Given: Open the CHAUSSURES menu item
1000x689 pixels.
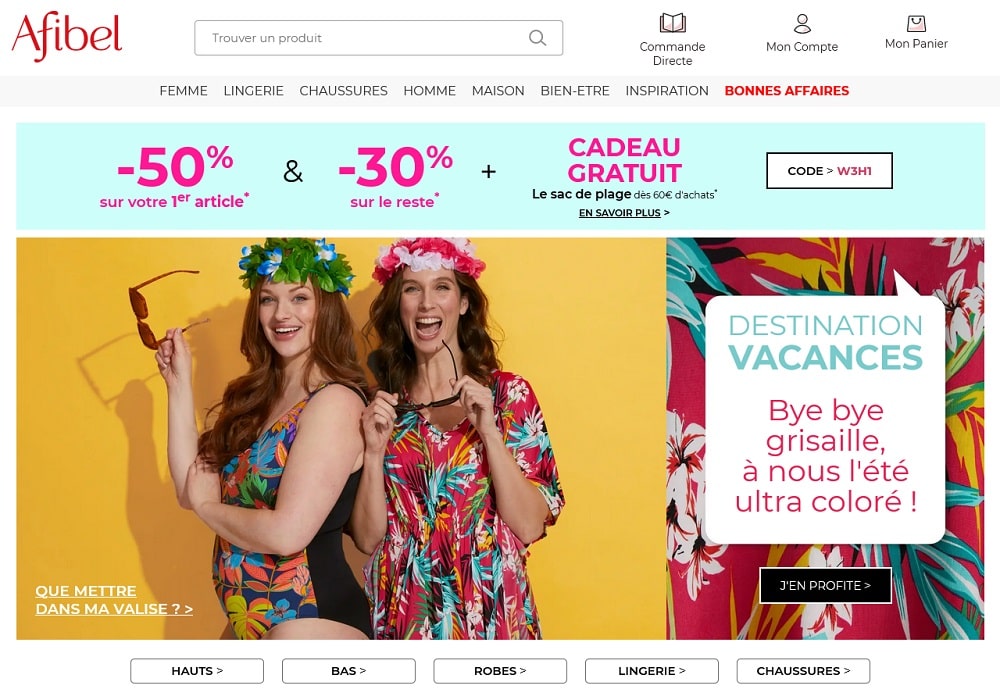Looking at the screenshot, I should (343, 91).
